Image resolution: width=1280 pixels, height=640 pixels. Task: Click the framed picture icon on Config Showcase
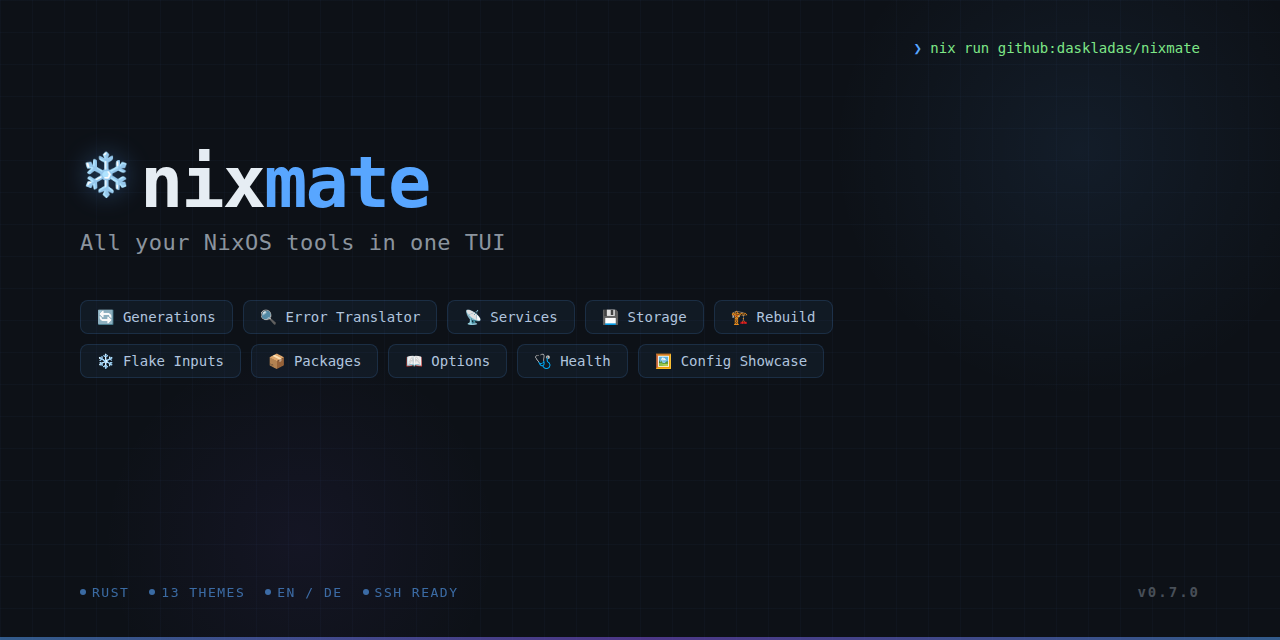click(662, 361)
